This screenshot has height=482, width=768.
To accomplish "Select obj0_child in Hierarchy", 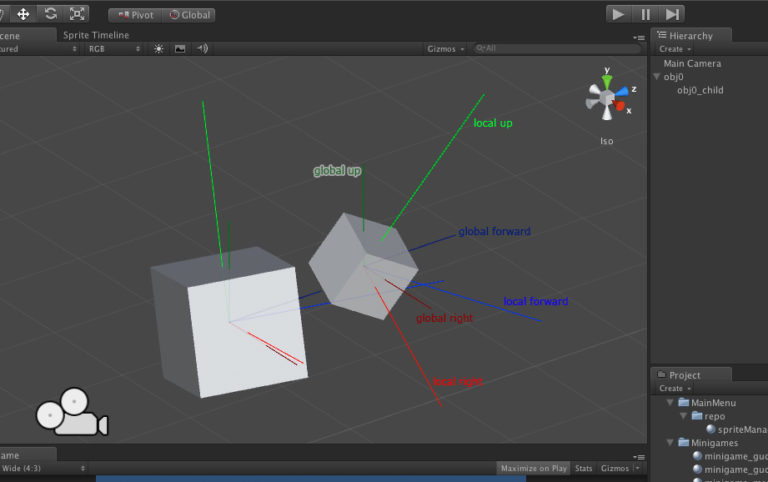I will pyautogui.click(x=700, y=90).
